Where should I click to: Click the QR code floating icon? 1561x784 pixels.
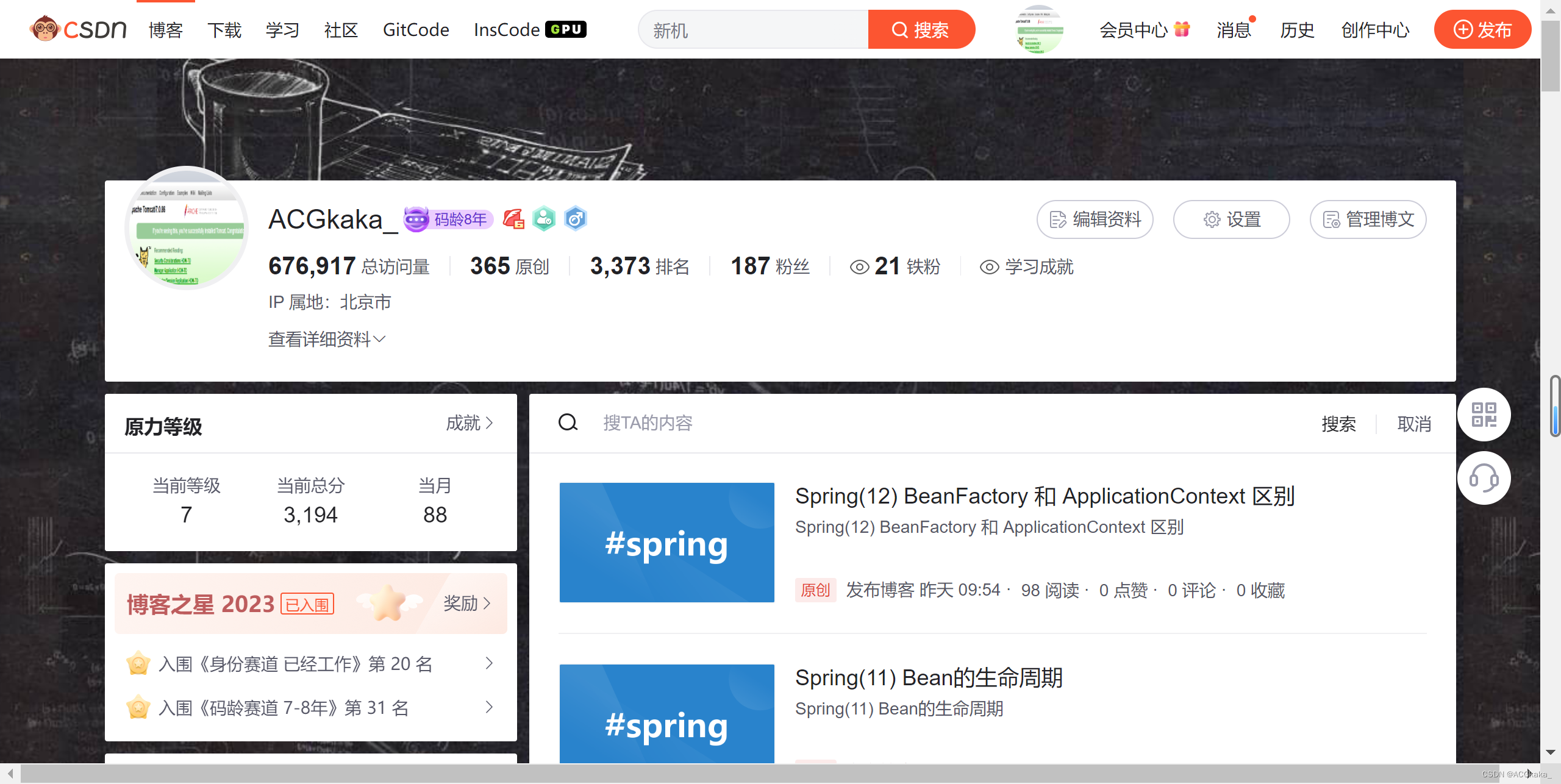point(1484,415)
